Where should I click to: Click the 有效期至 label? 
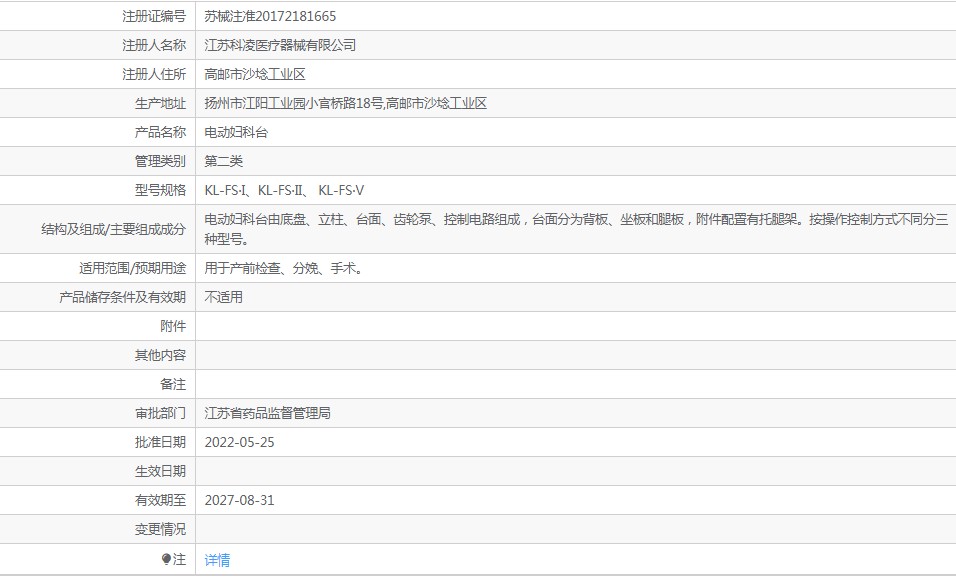click(160, 500)
